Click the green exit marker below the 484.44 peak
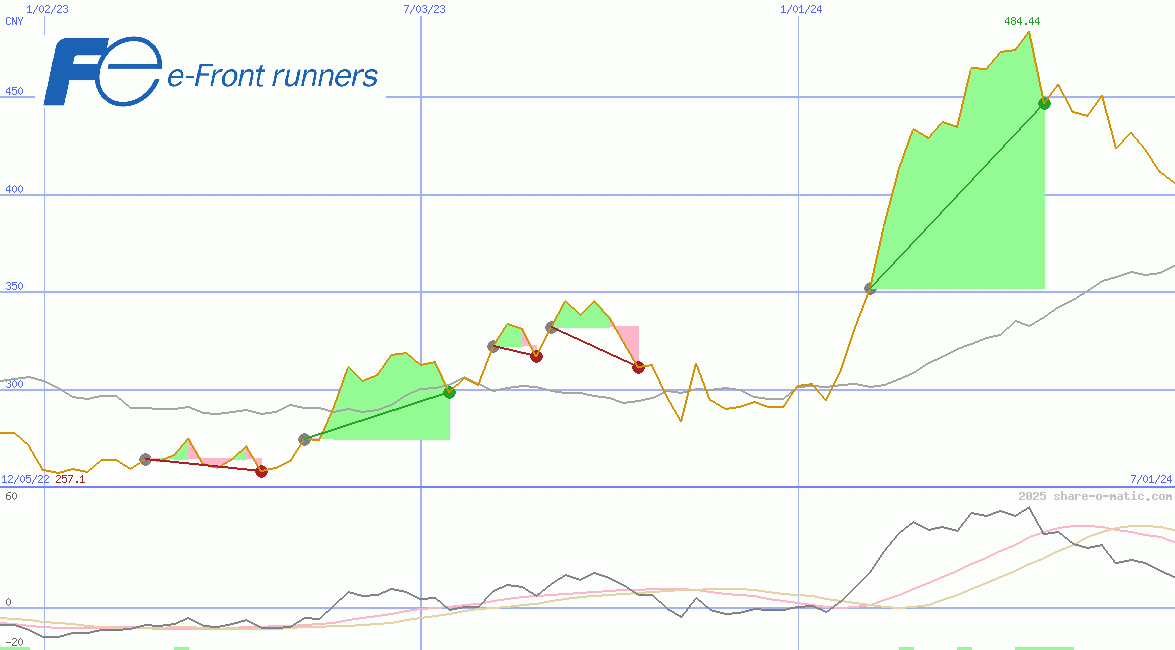The image size is (1175, 650). click(1044, 103)
